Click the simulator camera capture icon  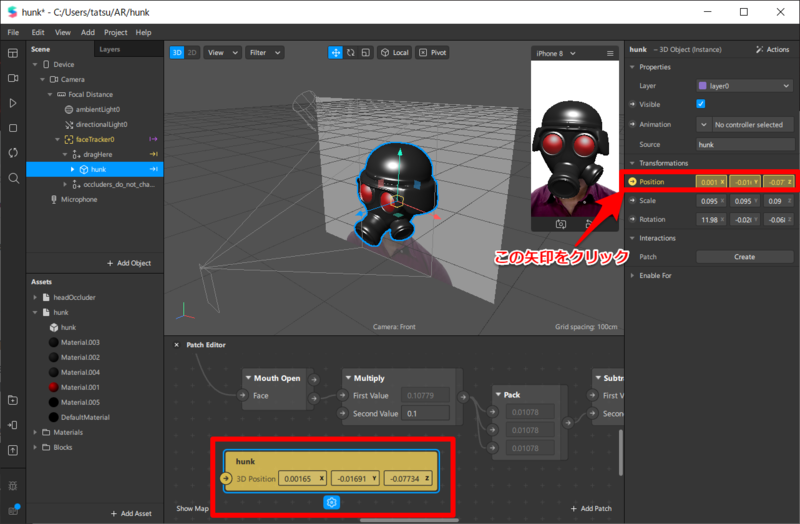click(x=561, y=224)
